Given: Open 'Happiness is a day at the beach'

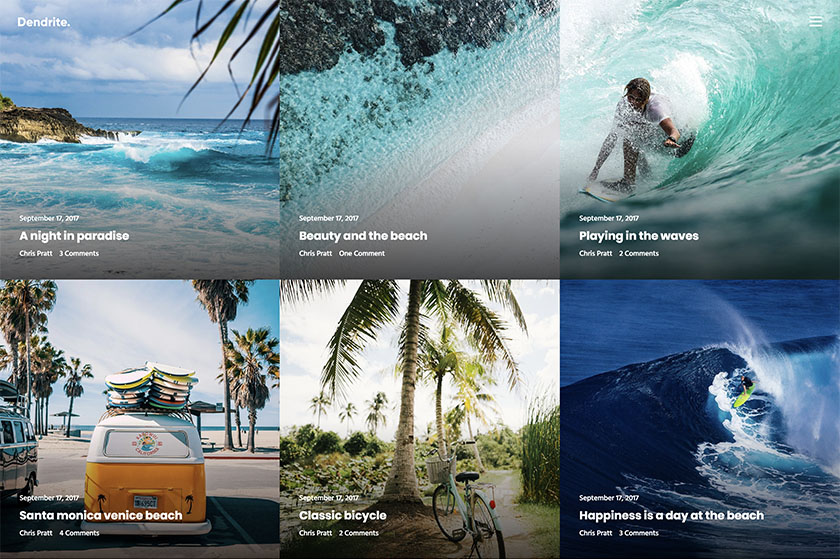Looking at the screenshot, I should tap(671, 516).
